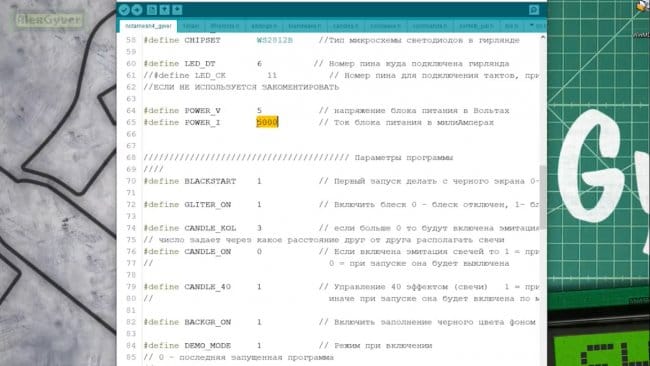This screenshot has width=650, height=366.
Task: Click the DEMO_MODE define name
Action: [x=208, y=345]
